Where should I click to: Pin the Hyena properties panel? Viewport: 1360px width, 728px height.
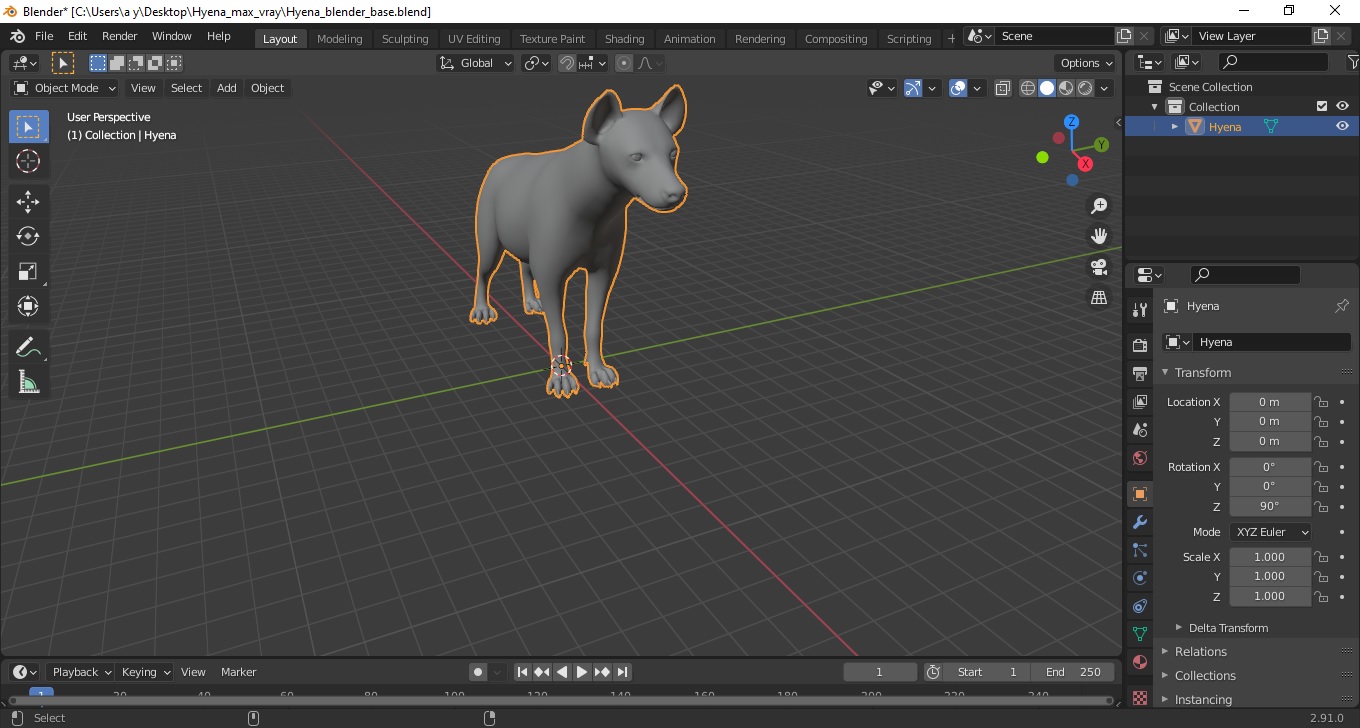1342,306
